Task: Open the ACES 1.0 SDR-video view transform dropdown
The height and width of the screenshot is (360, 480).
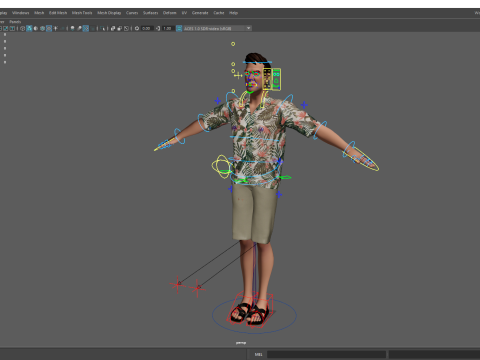Action: point(217,28)
